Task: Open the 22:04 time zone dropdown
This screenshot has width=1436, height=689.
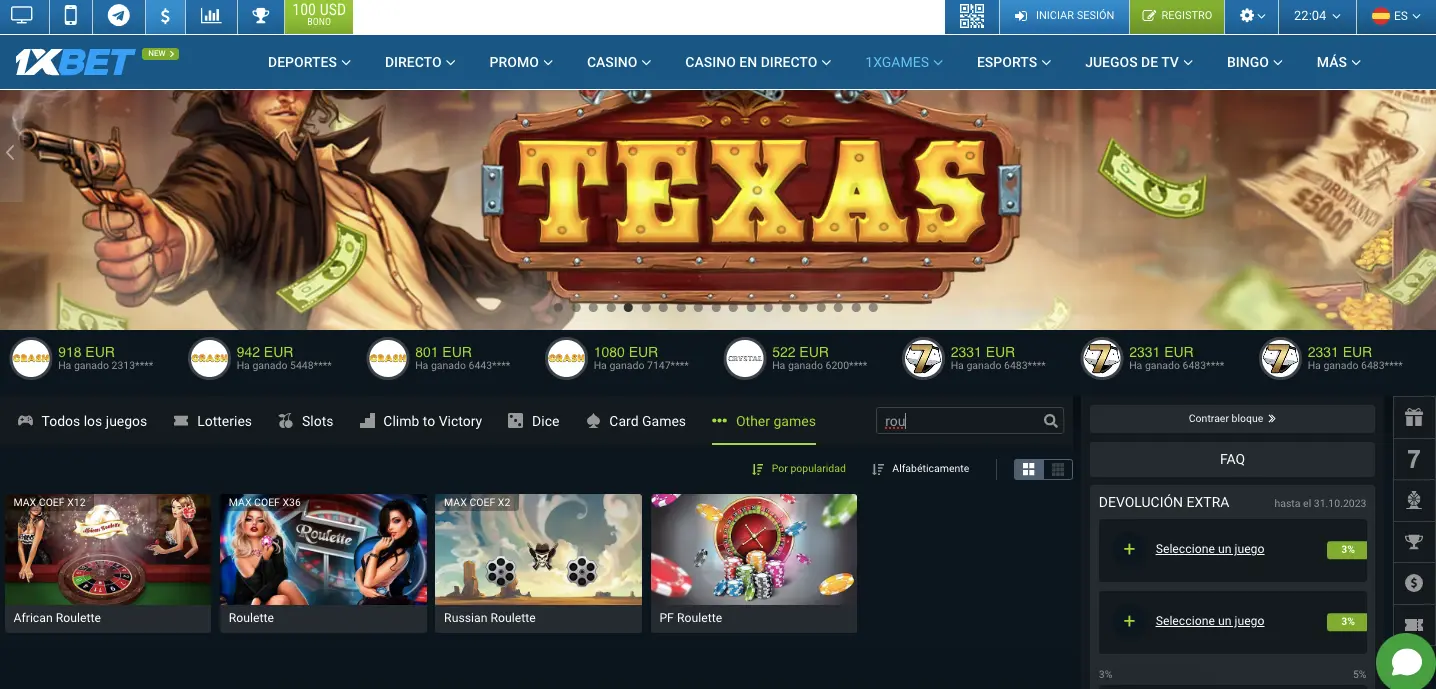Action: (1317, 16)
